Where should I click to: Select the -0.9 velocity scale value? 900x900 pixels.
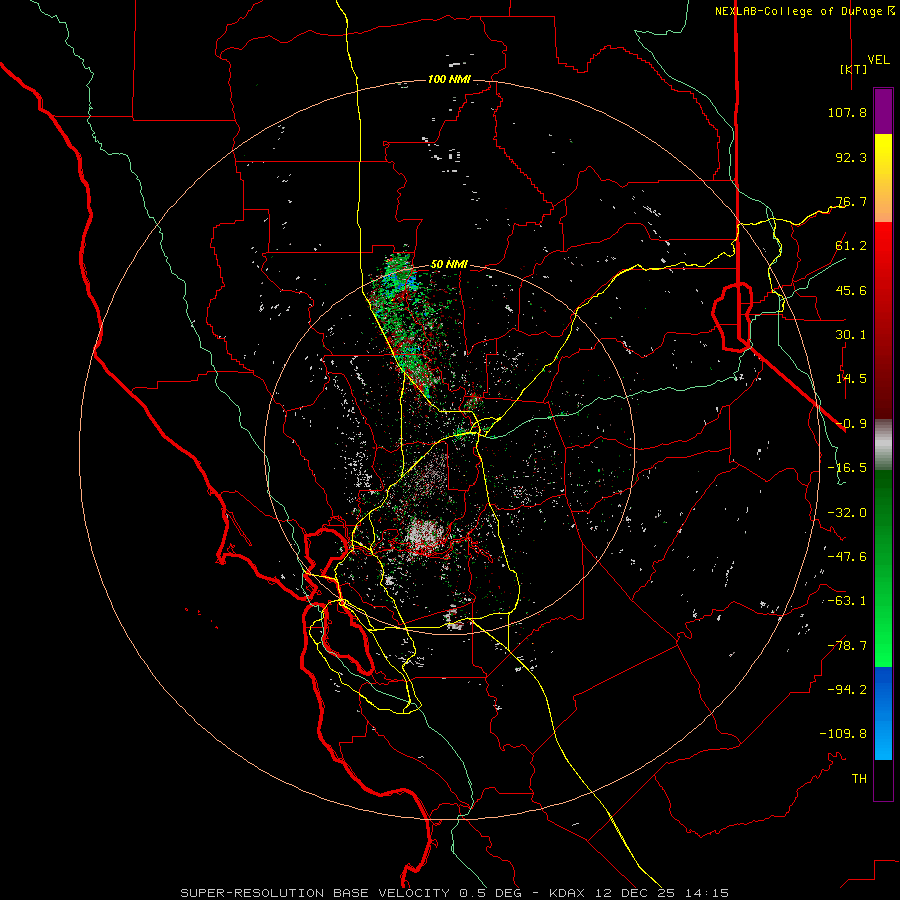851,424
